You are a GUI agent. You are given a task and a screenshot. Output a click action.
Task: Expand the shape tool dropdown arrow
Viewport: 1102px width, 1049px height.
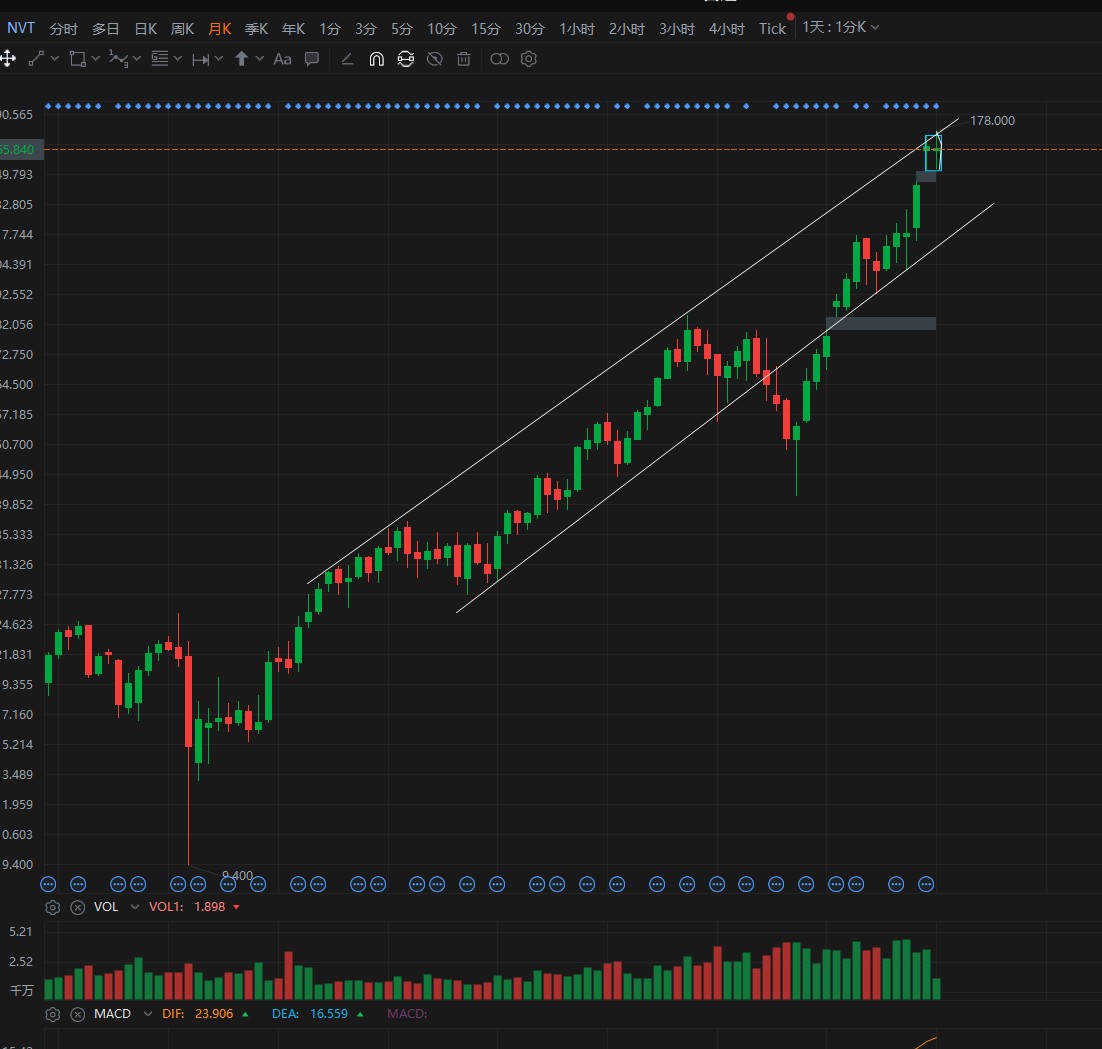click(96, 59)
